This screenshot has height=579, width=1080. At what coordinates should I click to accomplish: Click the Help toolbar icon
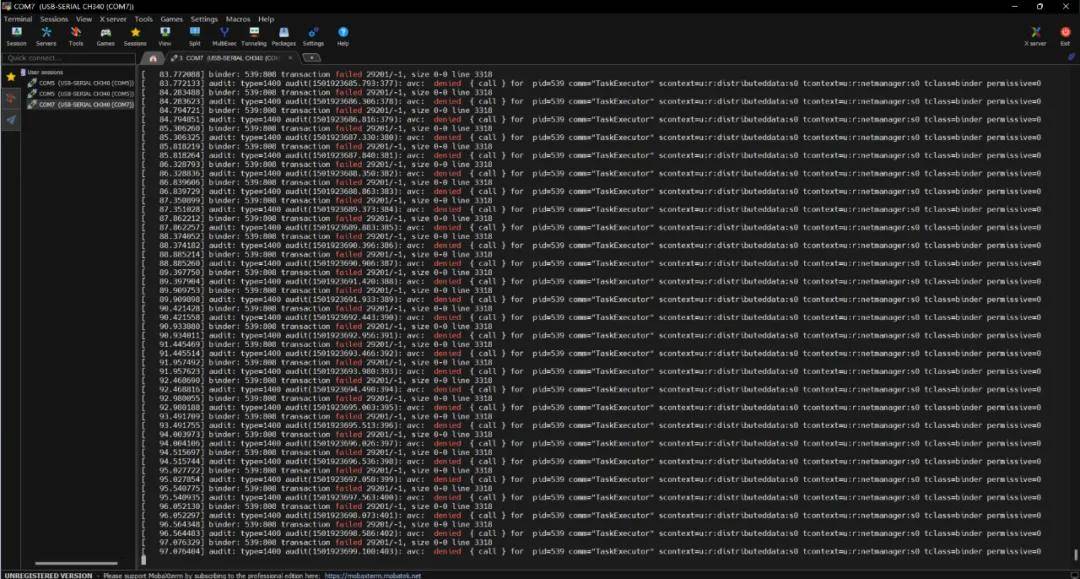(343, 36)
